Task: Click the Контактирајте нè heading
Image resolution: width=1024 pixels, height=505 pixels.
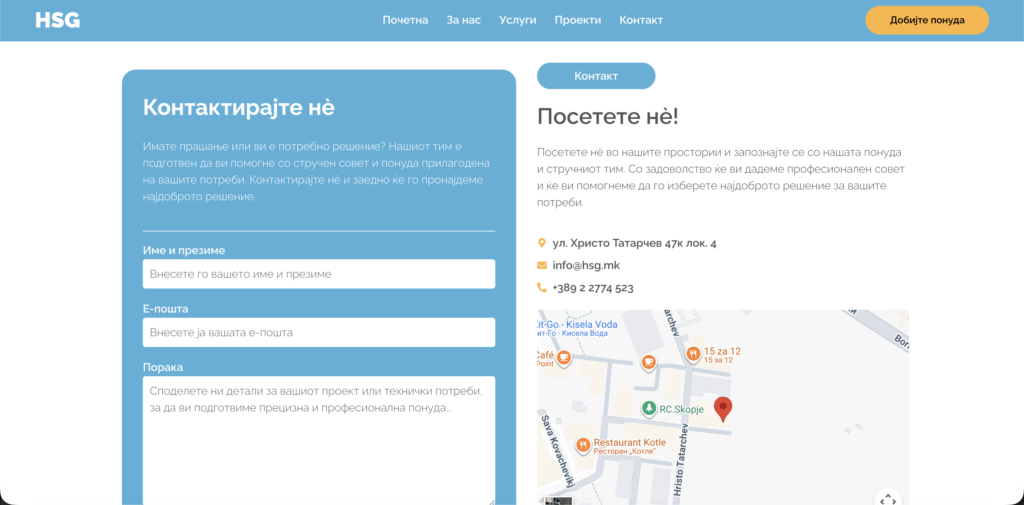Action: tap(238, 107)
